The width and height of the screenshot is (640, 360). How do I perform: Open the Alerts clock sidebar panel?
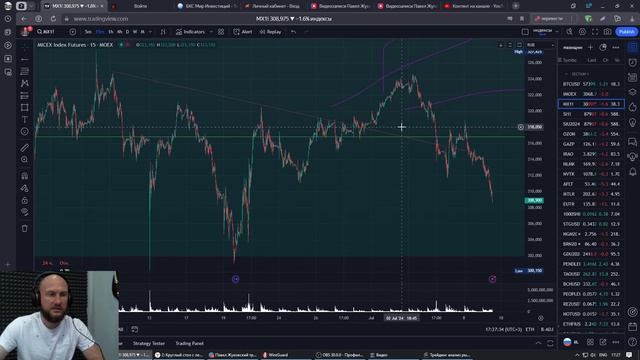pos(632,62)
